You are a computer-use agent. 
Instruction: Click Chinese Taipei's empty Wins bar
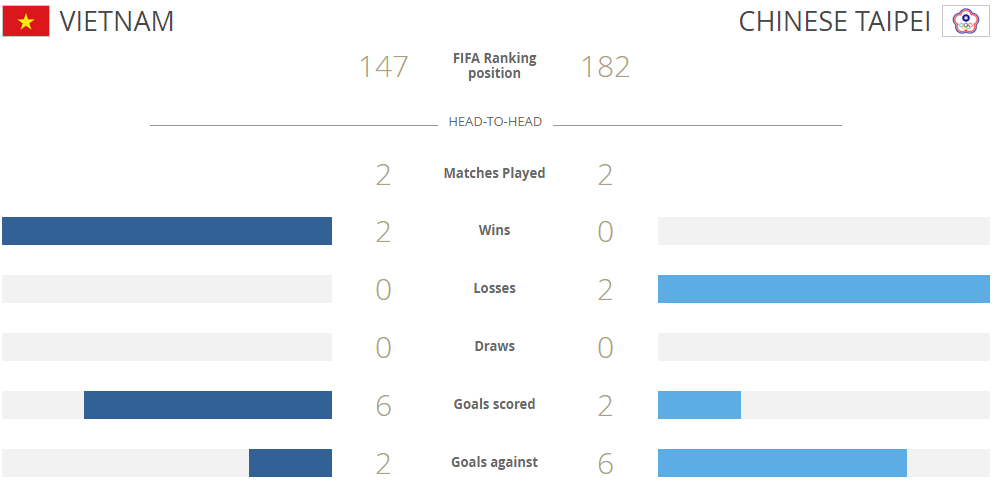823,231
